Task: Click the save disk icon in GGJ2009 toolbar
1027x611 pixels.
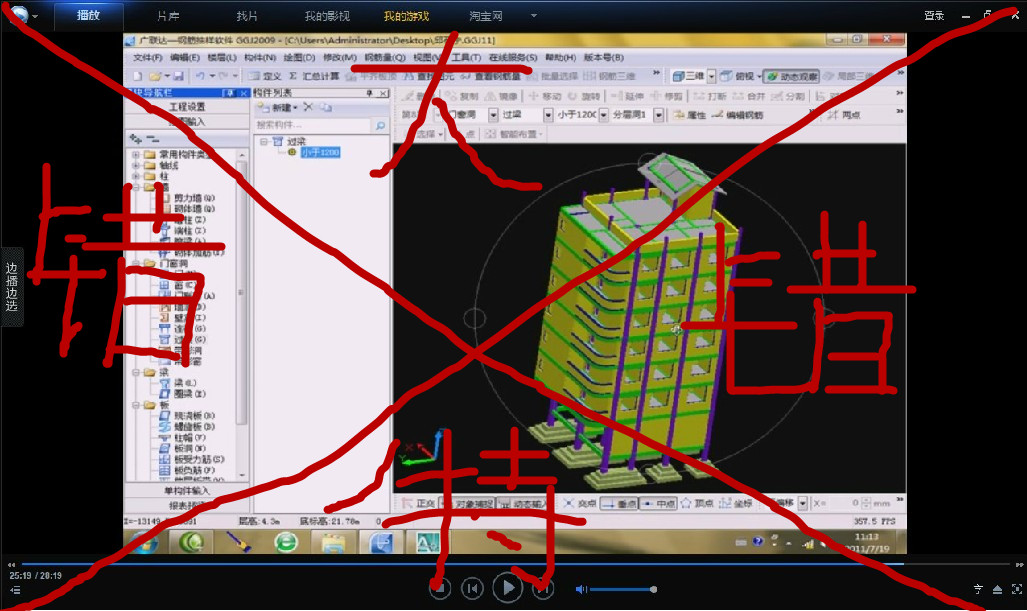Action: tap(177, 76)
